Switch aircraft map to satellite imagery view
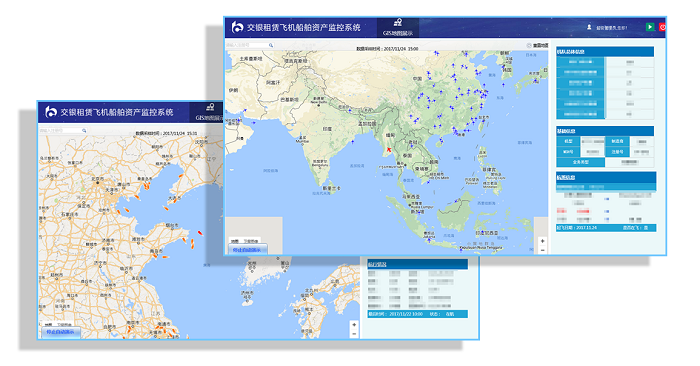 (251, 241)
